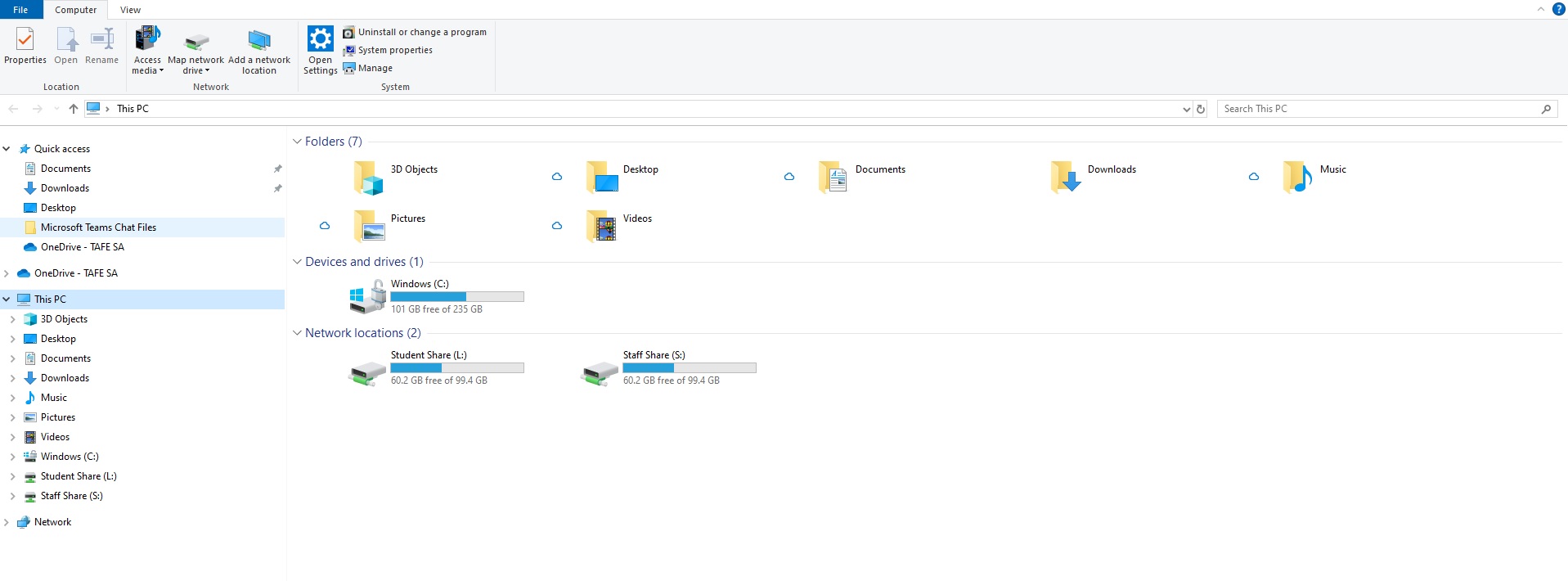This screenshot has height=581, width=1568.
Task: Open address bar history dropdown
Action: (1186, 109)
